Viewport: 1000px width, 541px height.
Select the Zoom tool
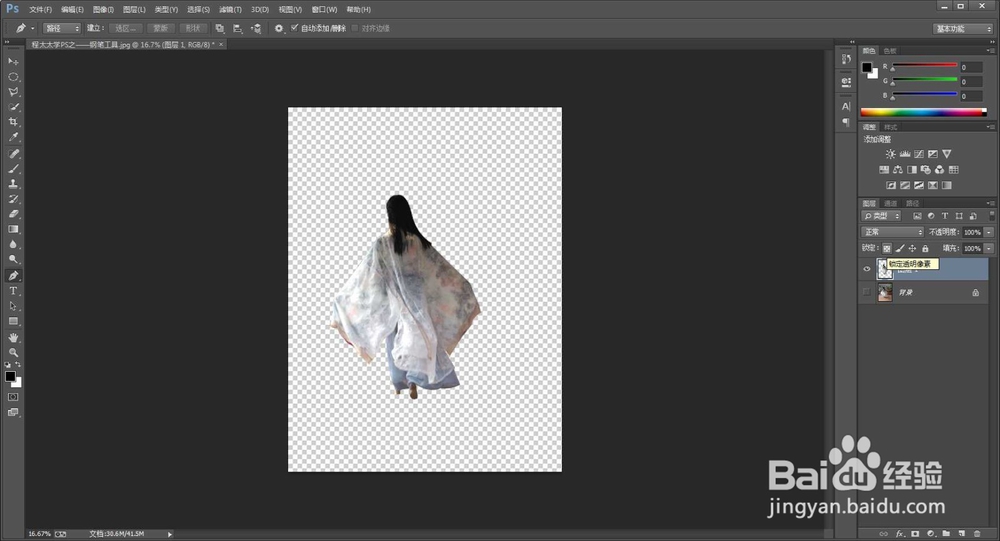click(13, 352)
